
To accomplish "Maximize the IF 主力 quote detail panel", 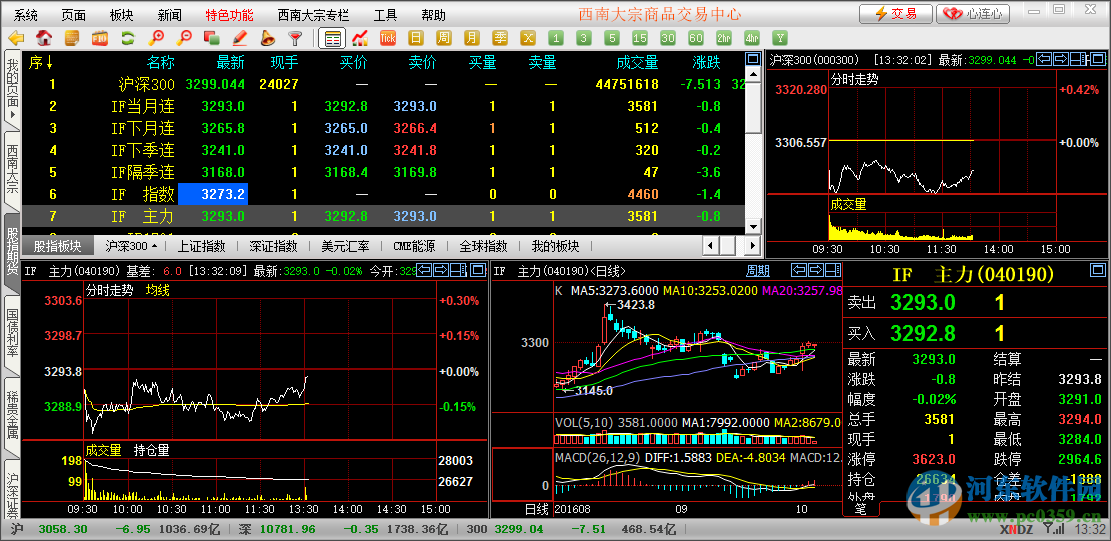I will click(x=1097, y=269).
